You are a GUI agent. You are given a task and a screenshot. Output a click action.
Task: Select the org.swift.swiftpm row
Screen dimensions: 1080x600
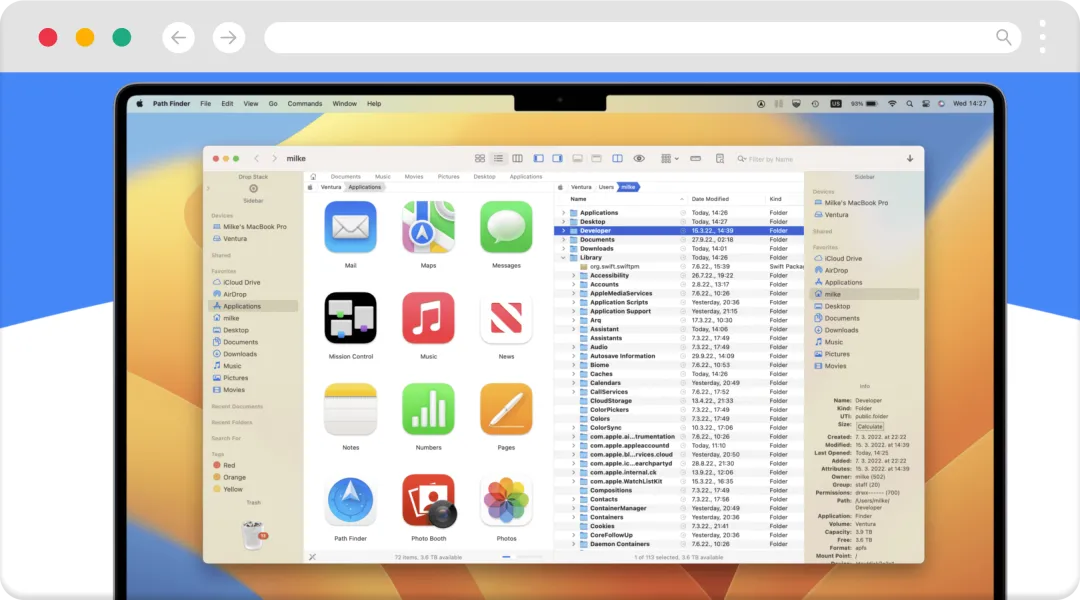pos(678,267)
